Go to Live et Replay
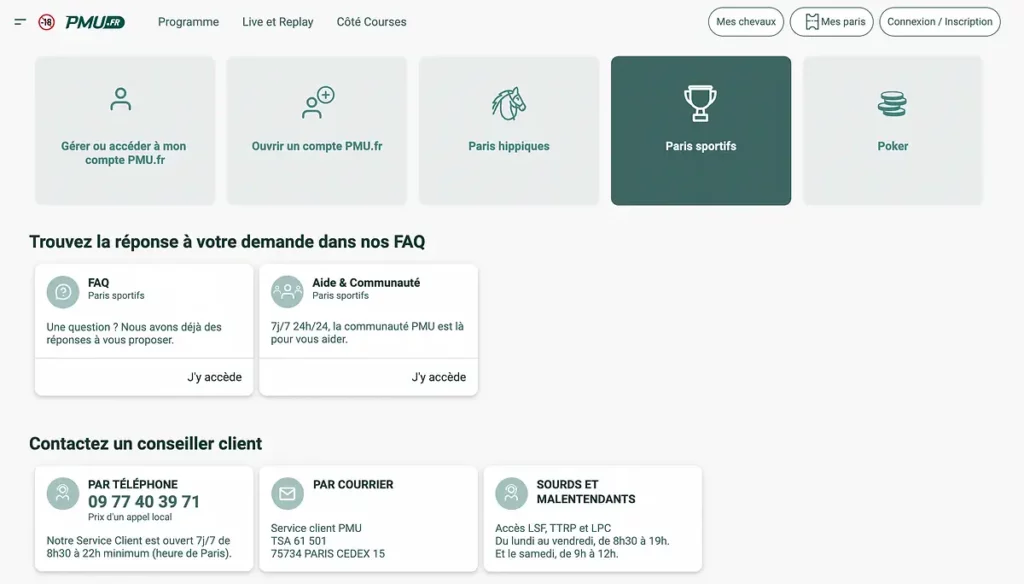The width and height of the screenshot is (1024, 584). [x=277, y=22]
